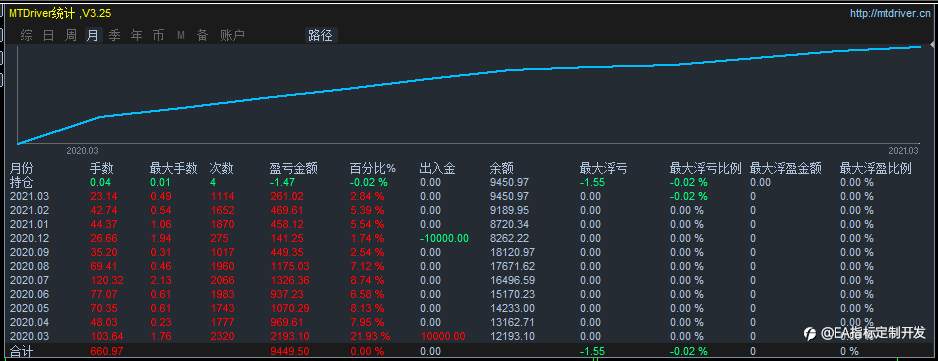Image resolution: width=938 pixels, height=361 pixels.
Task: Click the 持仓 profit value -1.47
Action: pyautogui.click(x=282, y=182)
